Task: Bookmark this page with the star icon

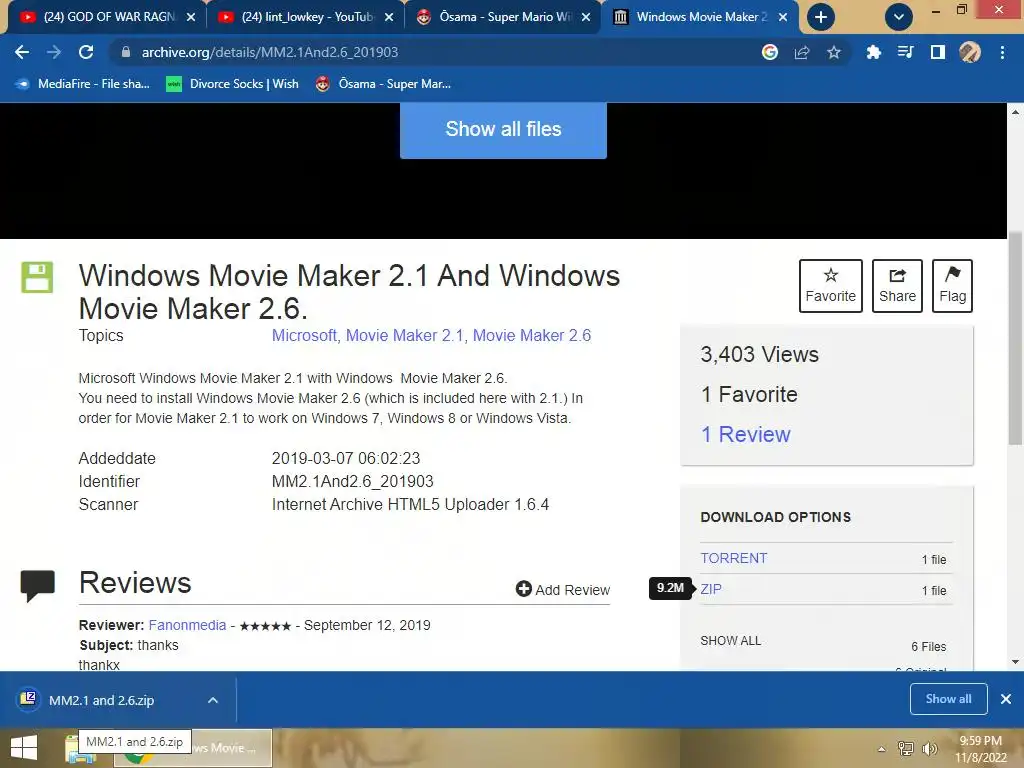Action: tap(834, 52)
